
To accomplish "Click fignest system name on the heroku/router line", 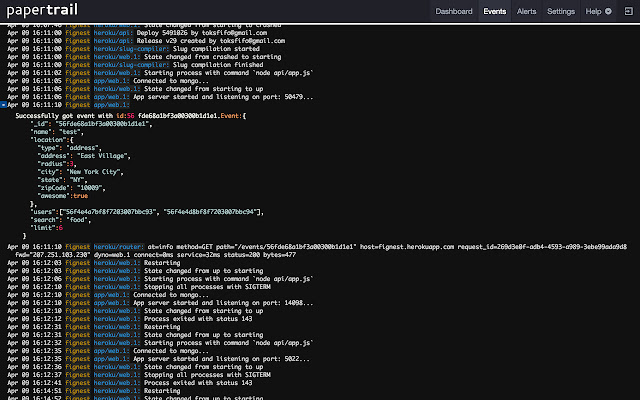I will tap(77, 246).
